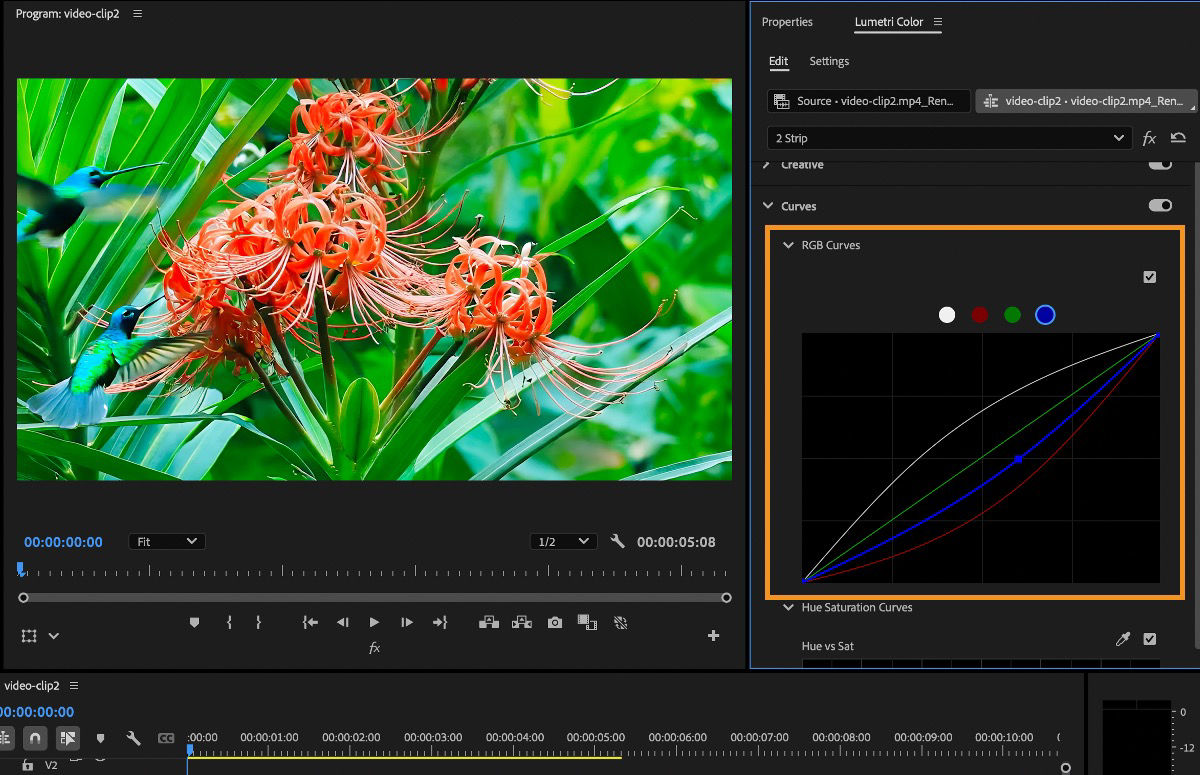Collapse the Hue Saturation Curves section
This screenshot has width=1200, height=775.
[x=788, y=607]
